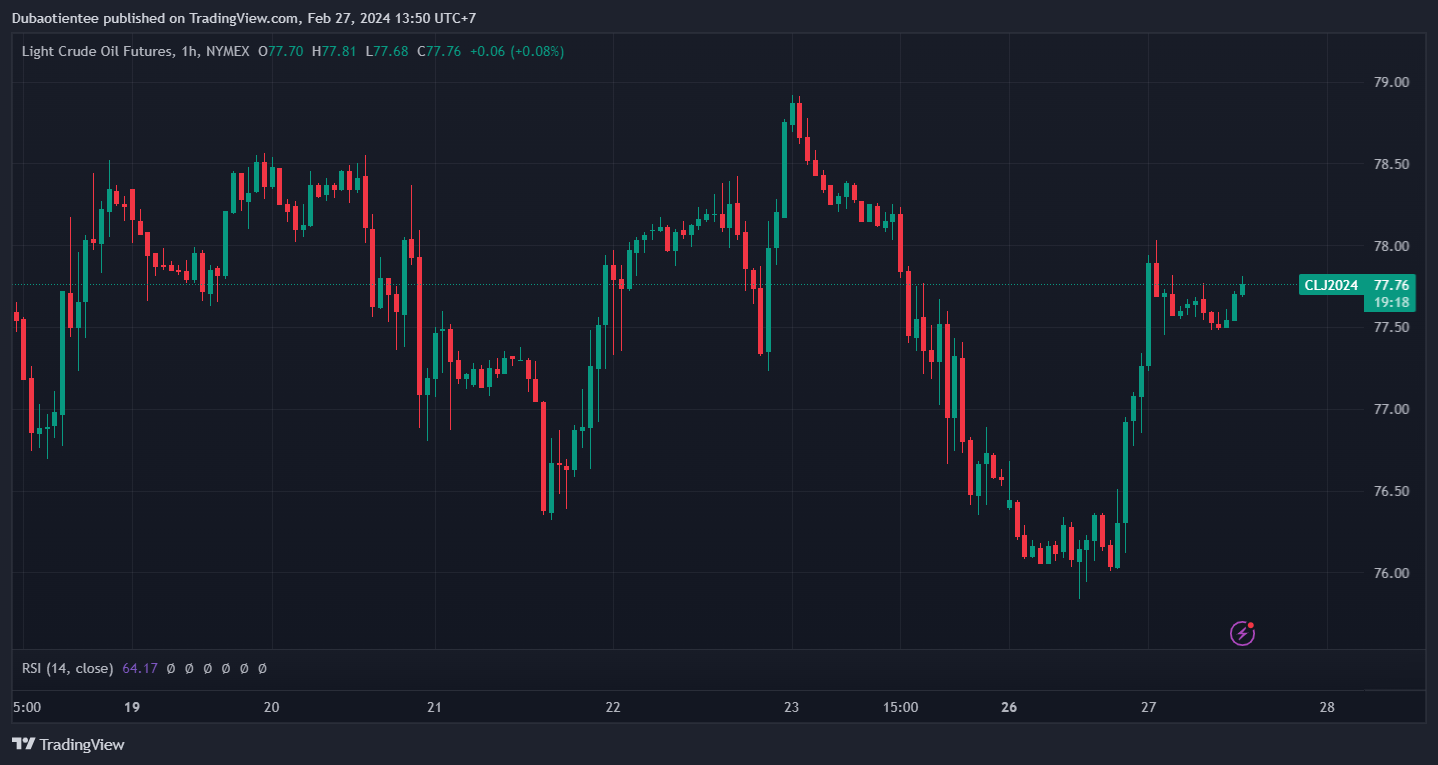Click the 78.00 price axis label
1438x765 pixels.
(1391, 246)
